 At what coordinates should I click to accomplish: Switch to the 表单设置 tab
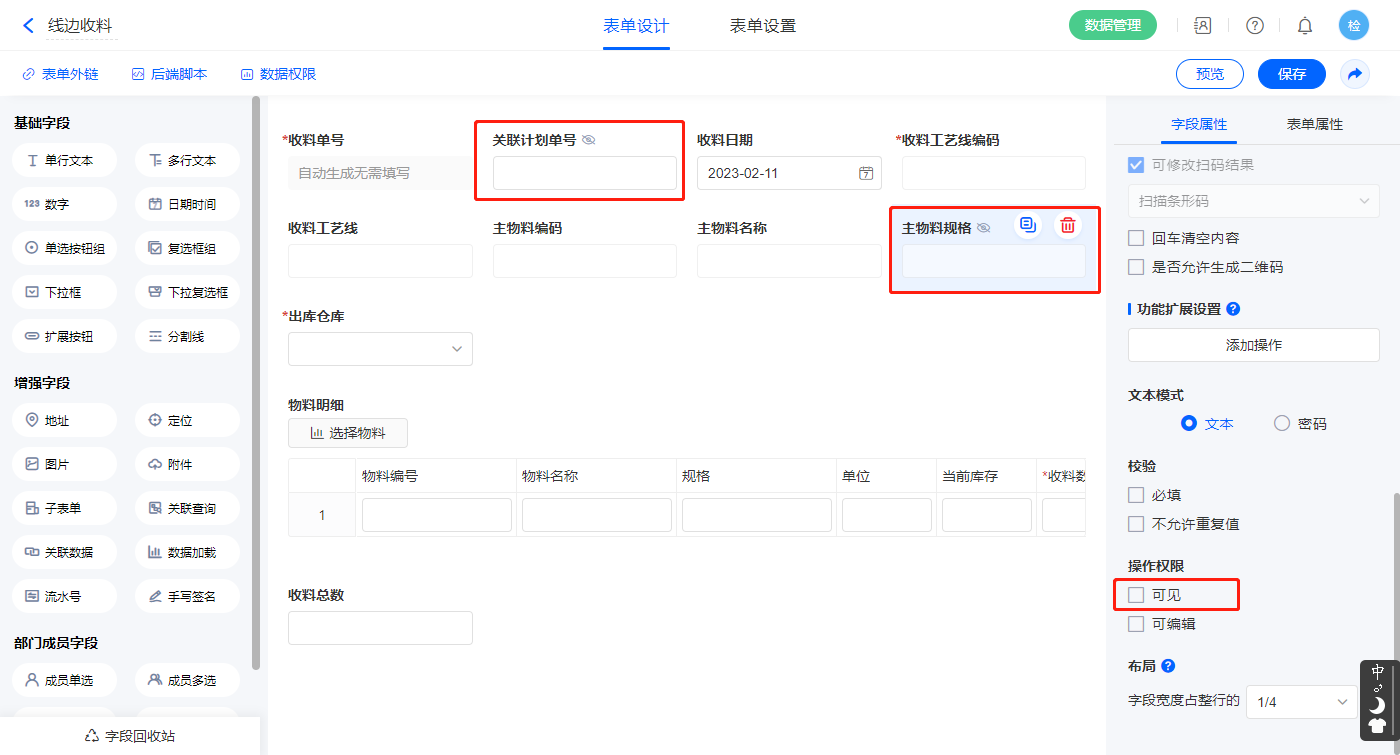click(x=762, y=26)
